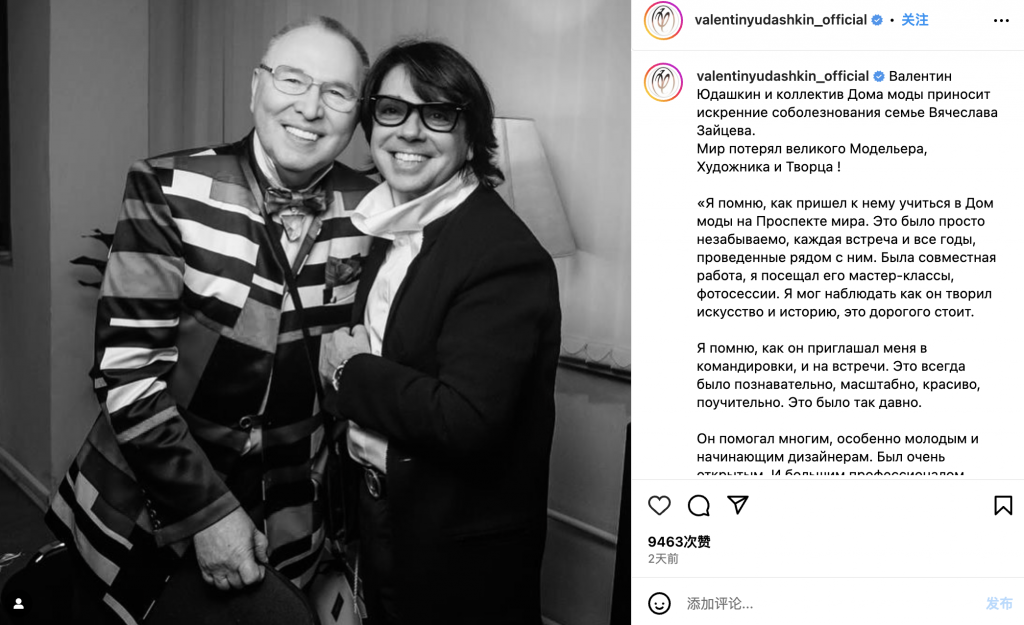Share the post with the paper plane icon

point(737,505)
